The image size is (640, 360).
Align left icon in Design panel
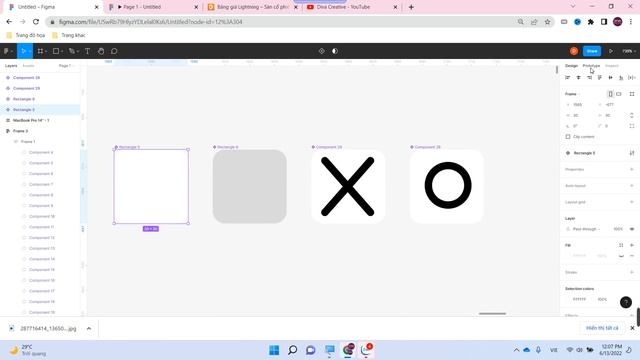[x=567, y=78]
